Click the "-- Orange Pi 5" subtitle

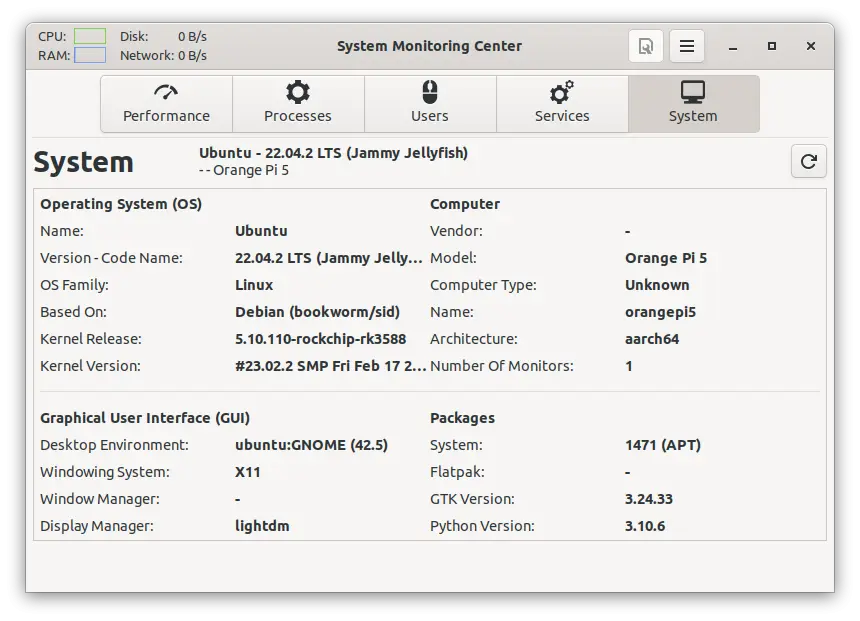(244, 170)
